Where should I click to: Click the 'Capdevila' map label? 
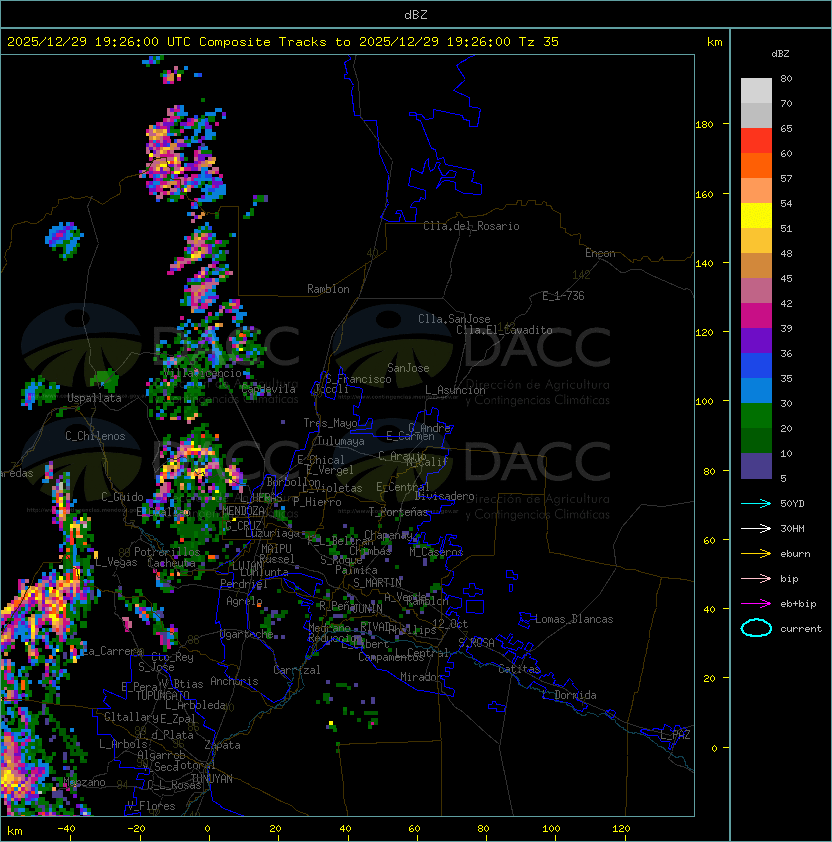tap(268, 389)
